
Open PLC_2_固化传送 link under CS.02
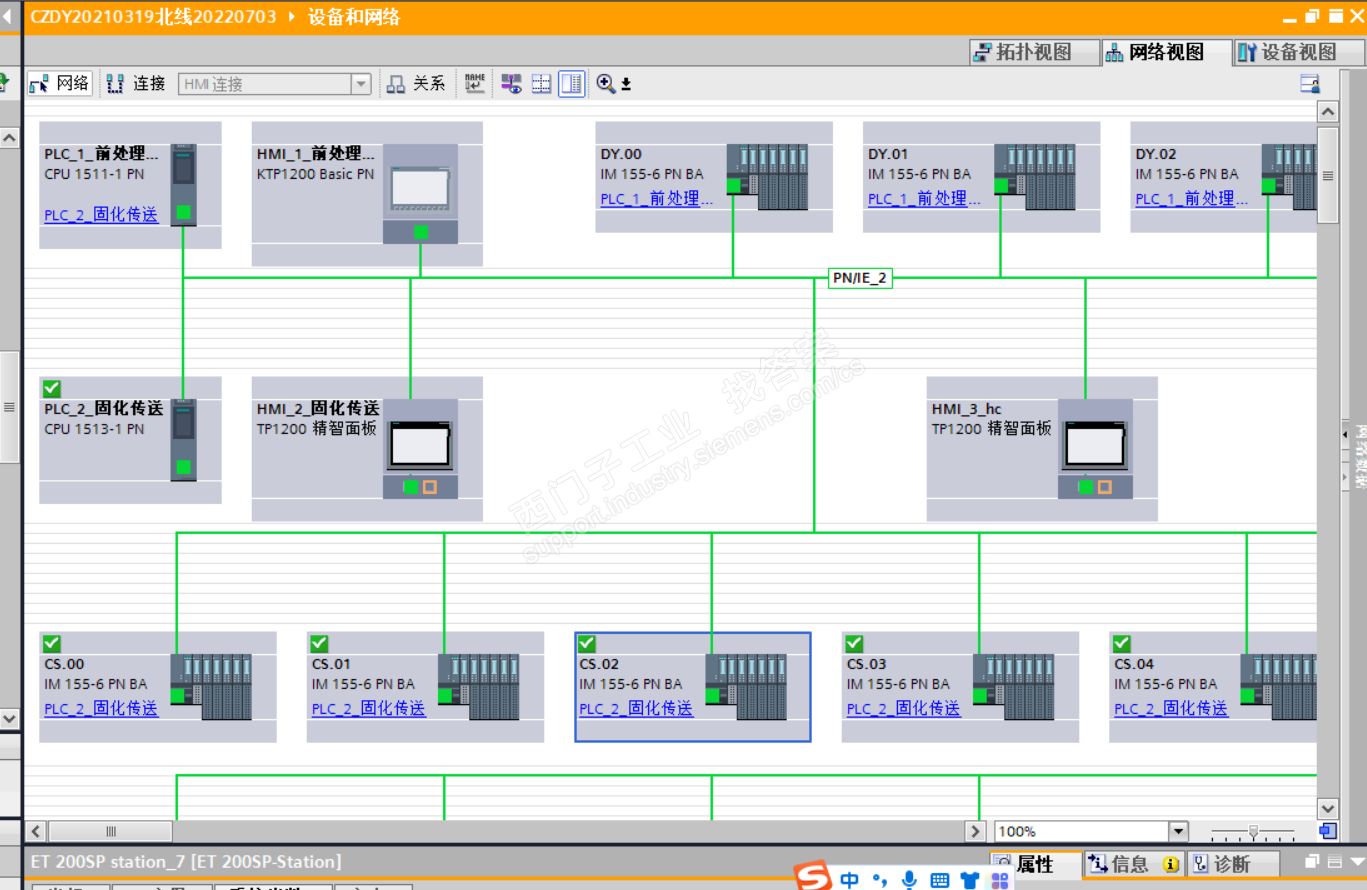pos(636,709)
